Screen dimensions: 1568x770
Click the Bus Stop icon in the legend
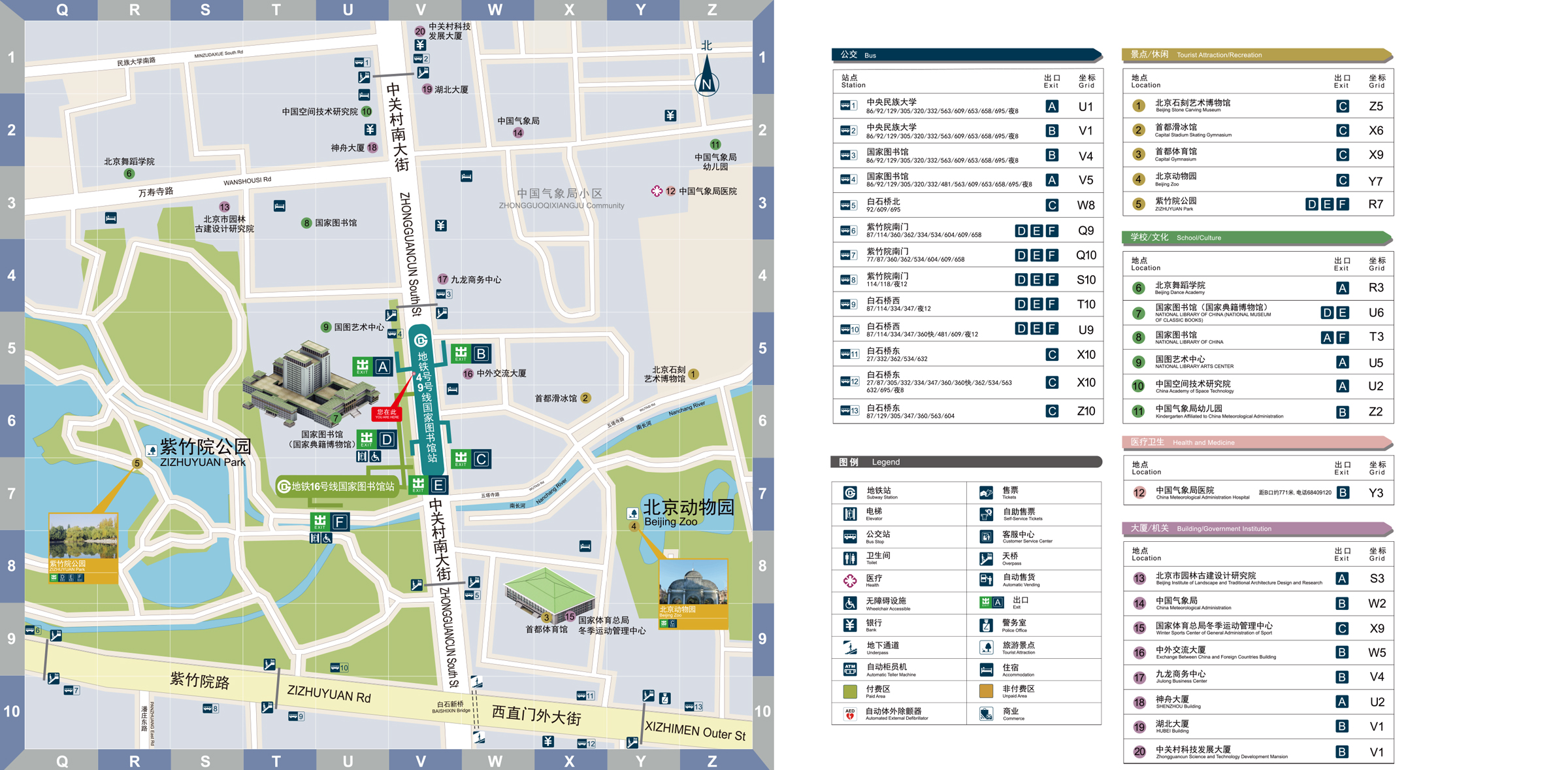click(849, 537)
